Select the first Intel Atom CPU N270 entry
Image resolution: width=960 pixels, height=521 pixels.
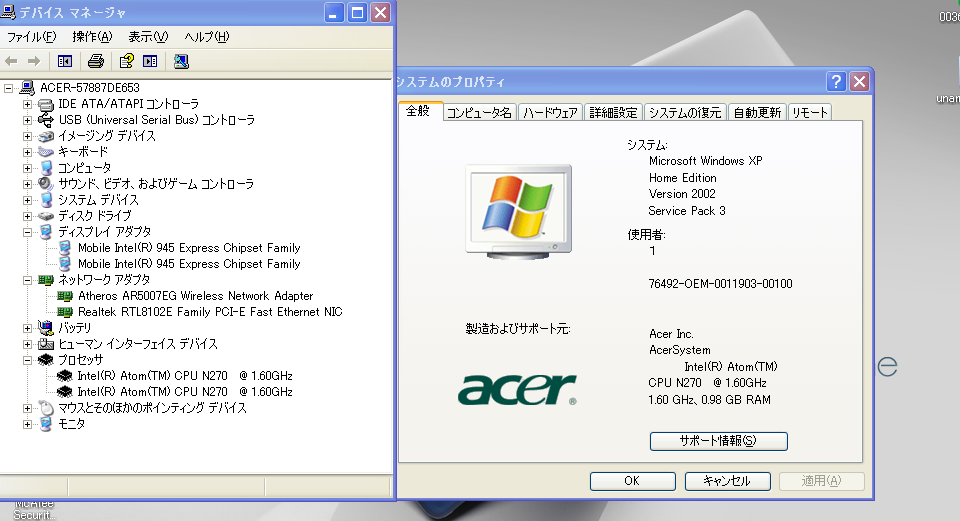185,376
